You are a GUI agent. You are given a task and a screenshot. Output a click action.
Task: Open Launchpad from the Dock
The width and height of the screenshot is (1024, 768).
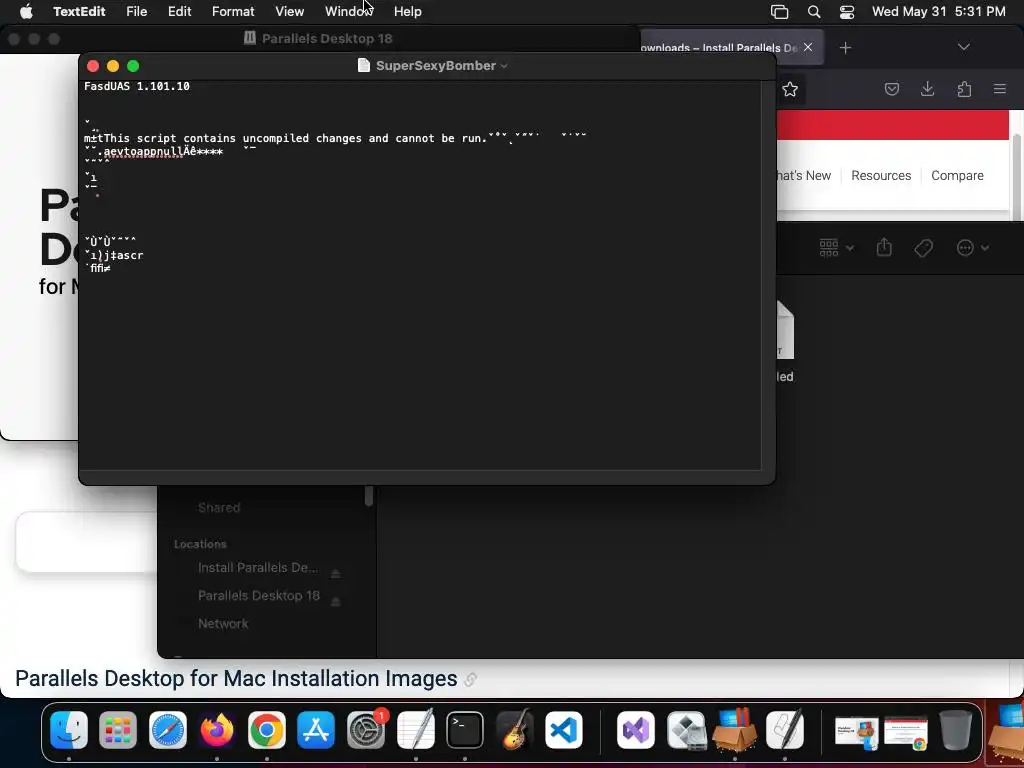click(x=118, y=730)
